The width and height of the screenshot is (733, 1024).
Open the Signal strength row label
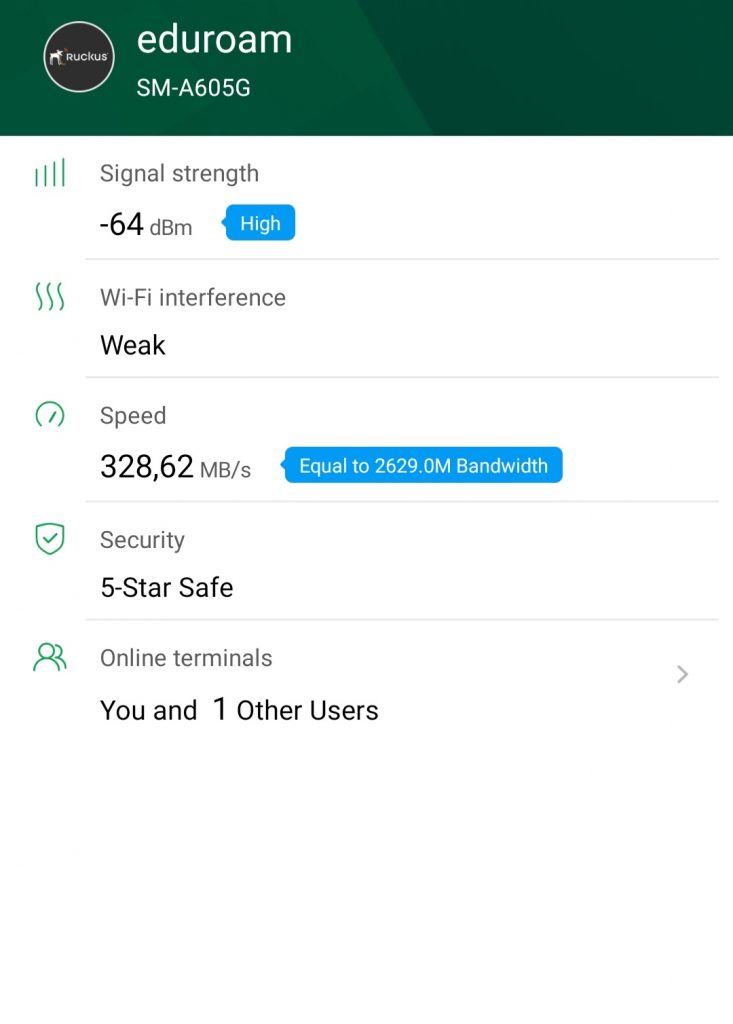coord(179,173)
